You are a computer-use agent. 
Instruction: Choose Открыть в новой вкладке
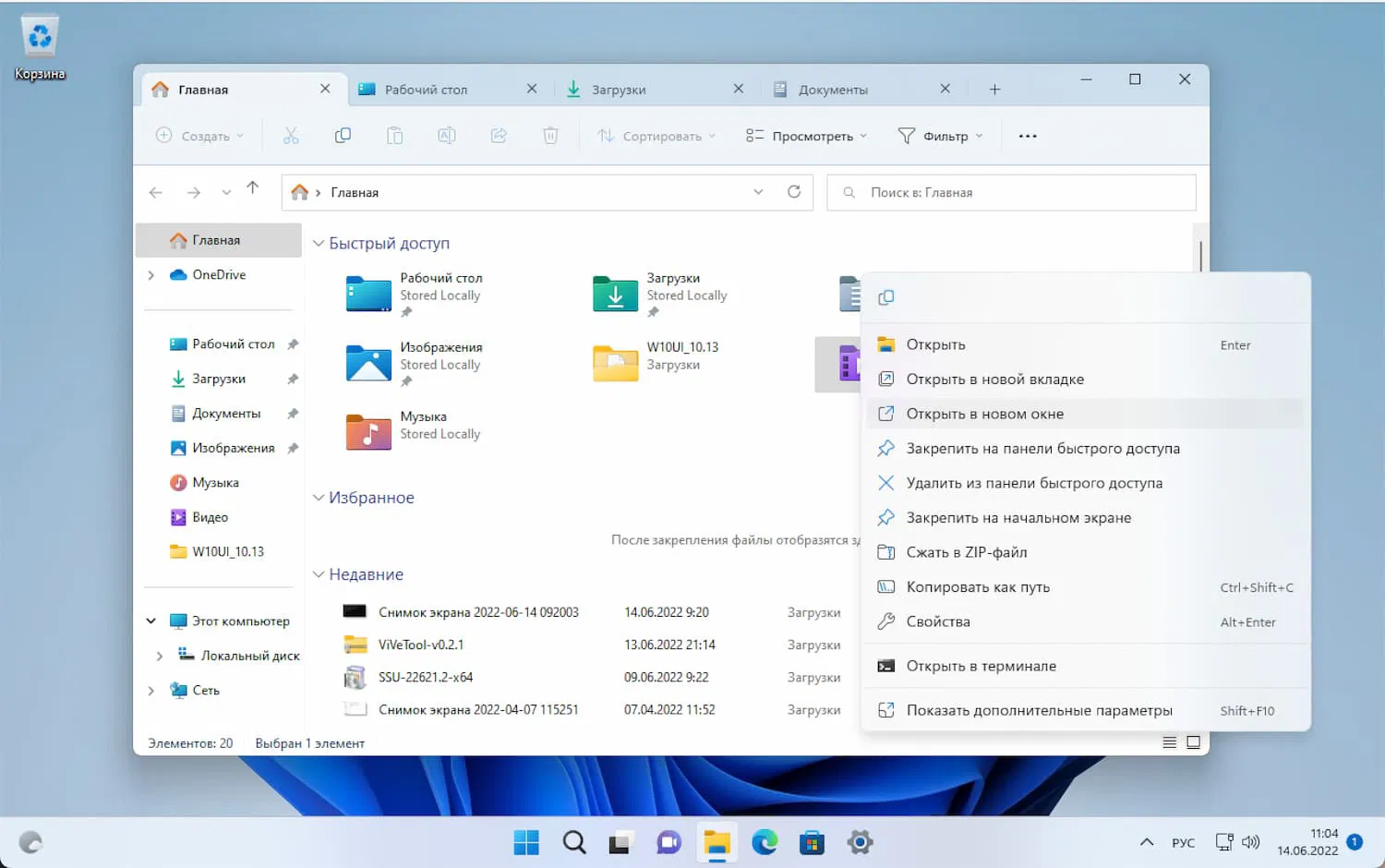point(1086,380)
